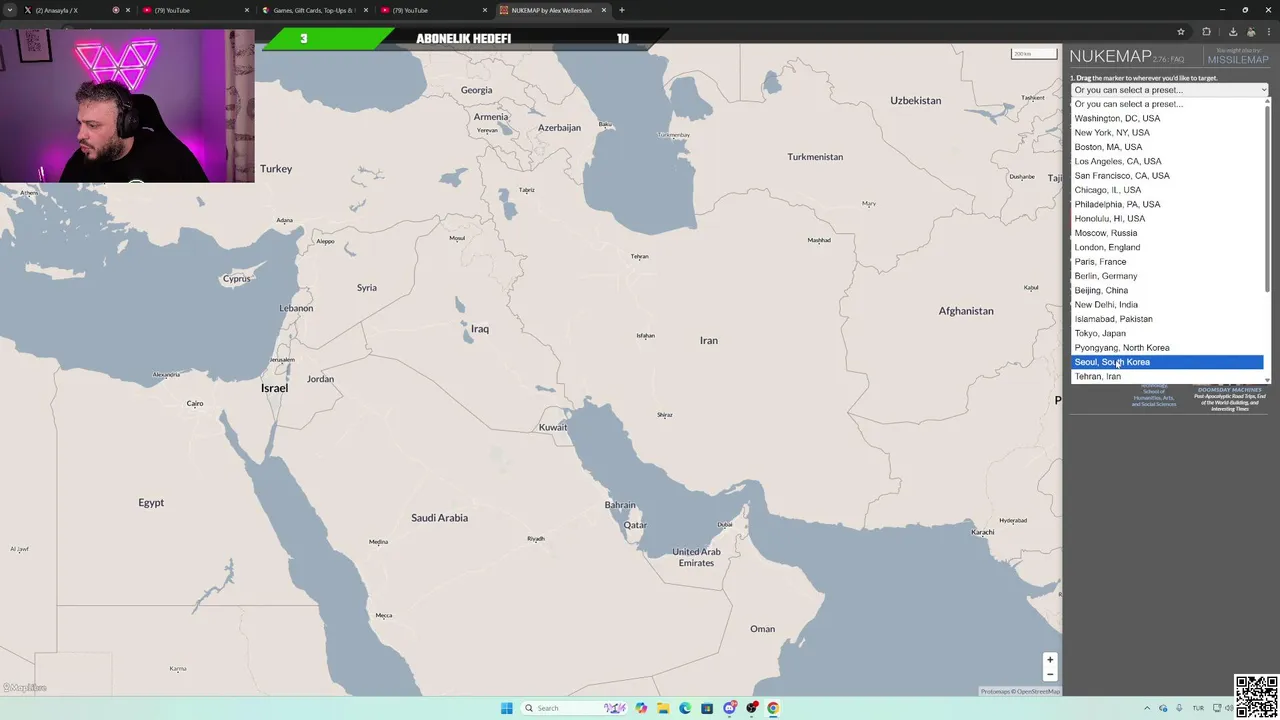Select highlighted Seoul, South Korea option
The height and width of the screenshot is (720, 1280).
point(1167,362)
